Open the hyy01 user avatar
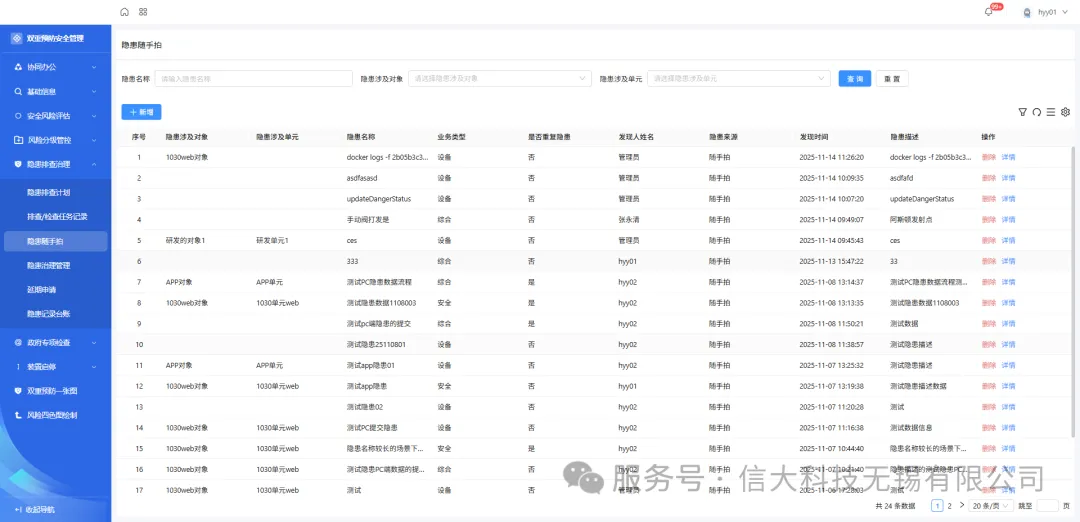This screenshot has width=1080, height=522. (1028, 12)
